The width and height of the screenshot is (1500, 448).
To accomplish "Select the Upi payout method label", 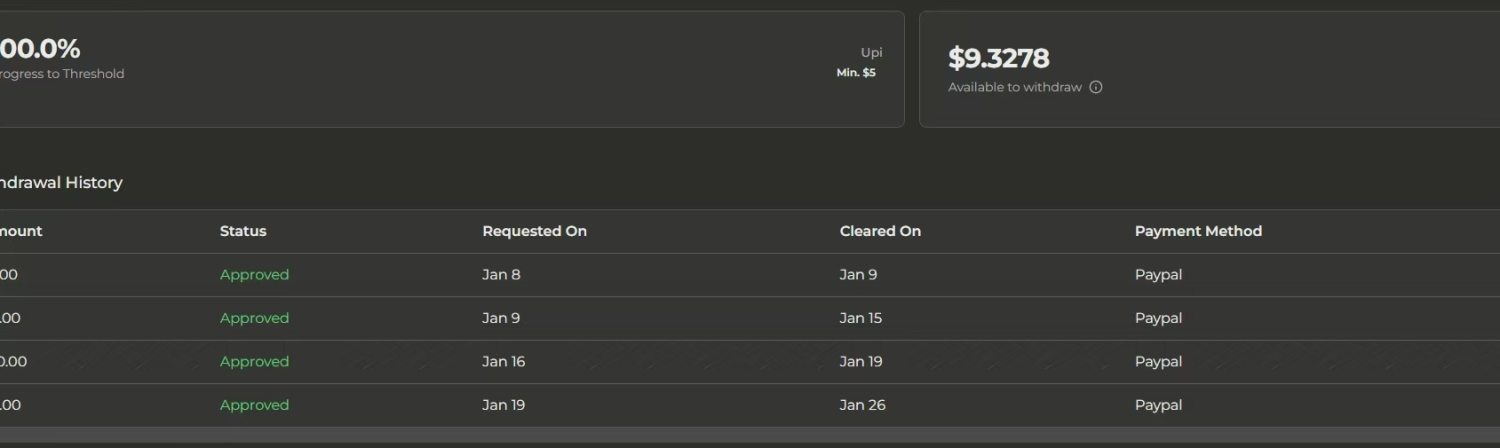I will point(871,53).
